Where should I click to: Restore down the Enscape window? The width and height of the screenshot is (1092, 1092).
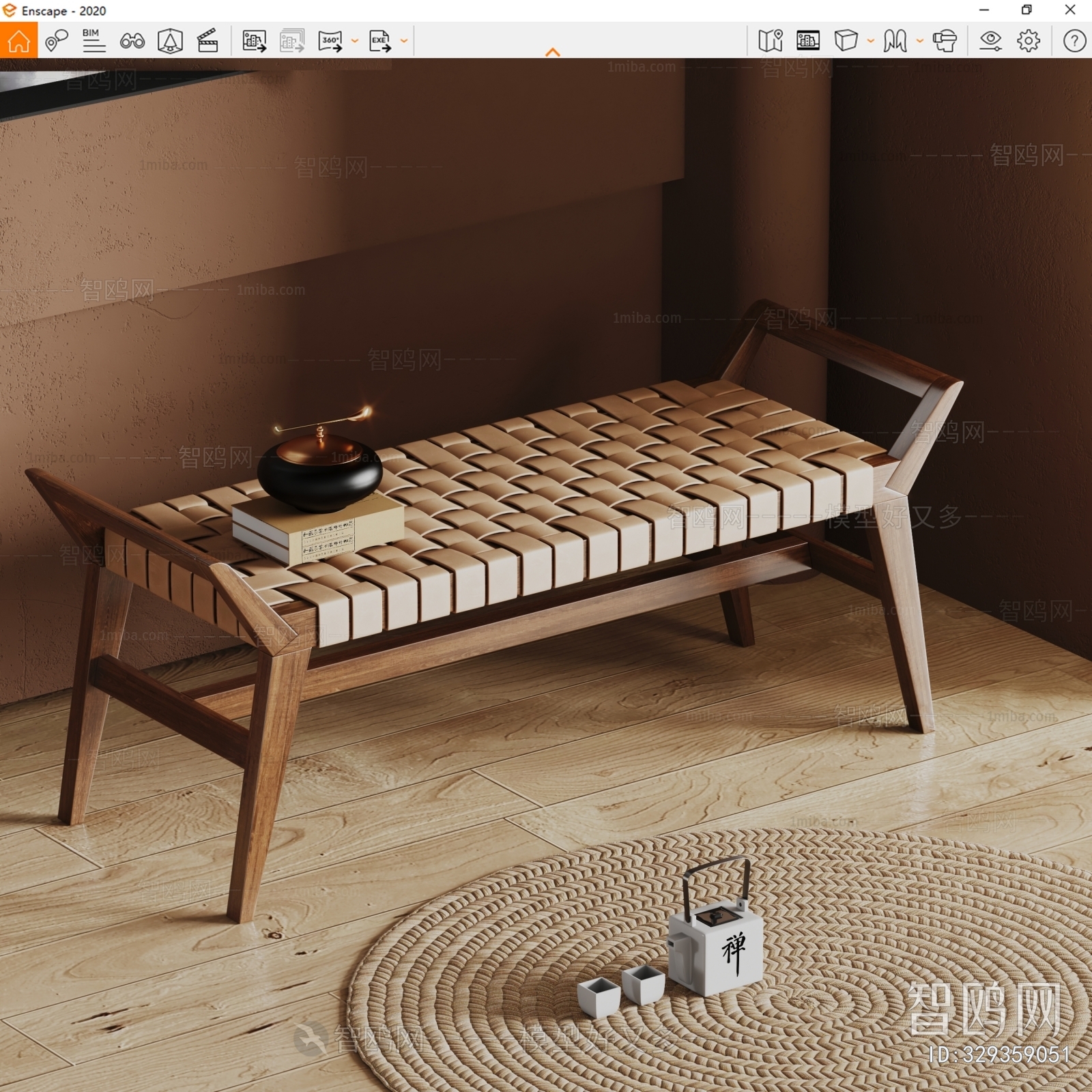(x=1026, y=10)
